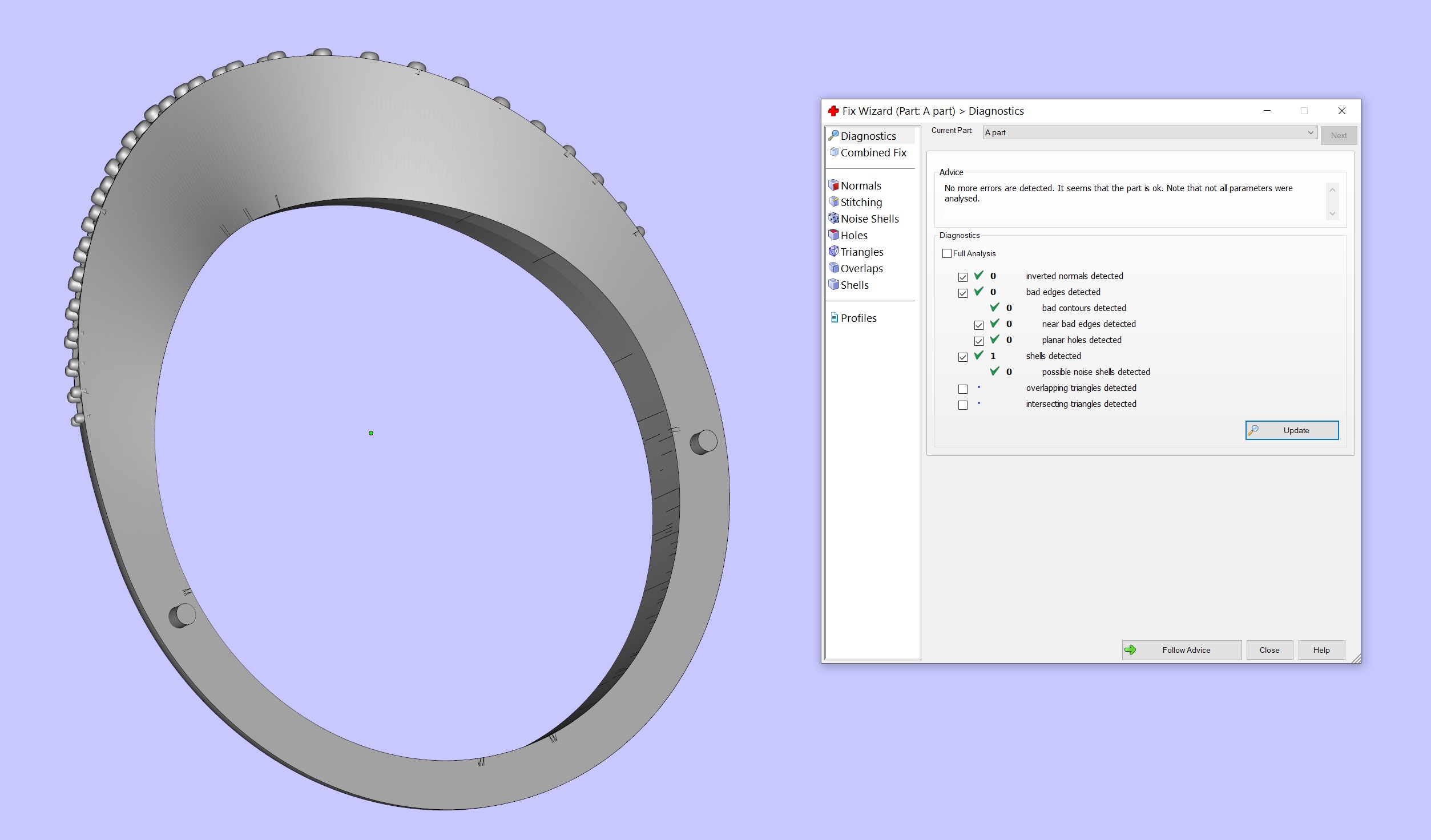Enable overlapping triangles detected checkbox

click(963, 389)
